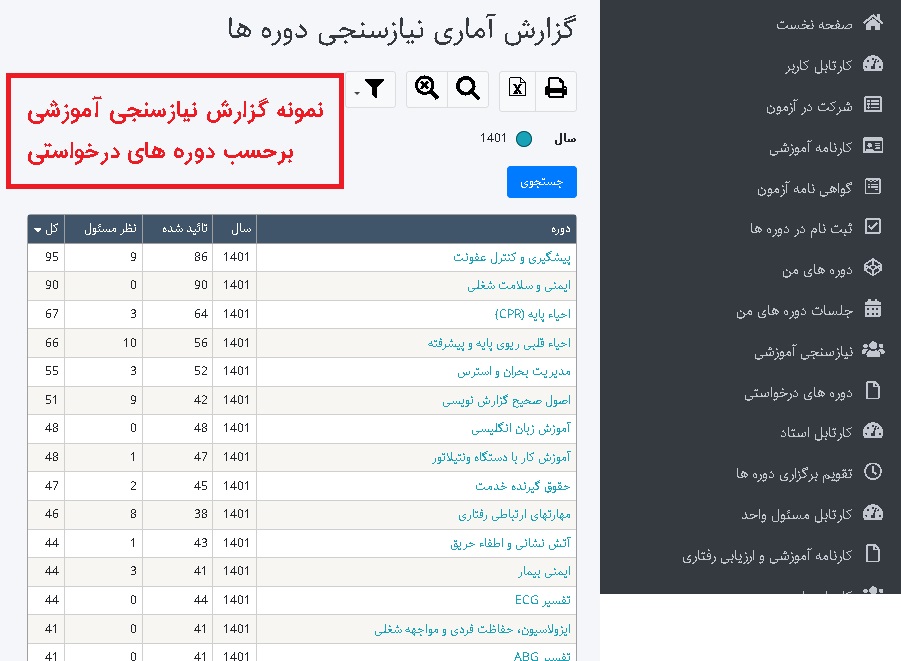The height and width of the screenshot is (661, 901).
Task: Click the cube icon beside دوره های من
Action: [x=873, y=267]
